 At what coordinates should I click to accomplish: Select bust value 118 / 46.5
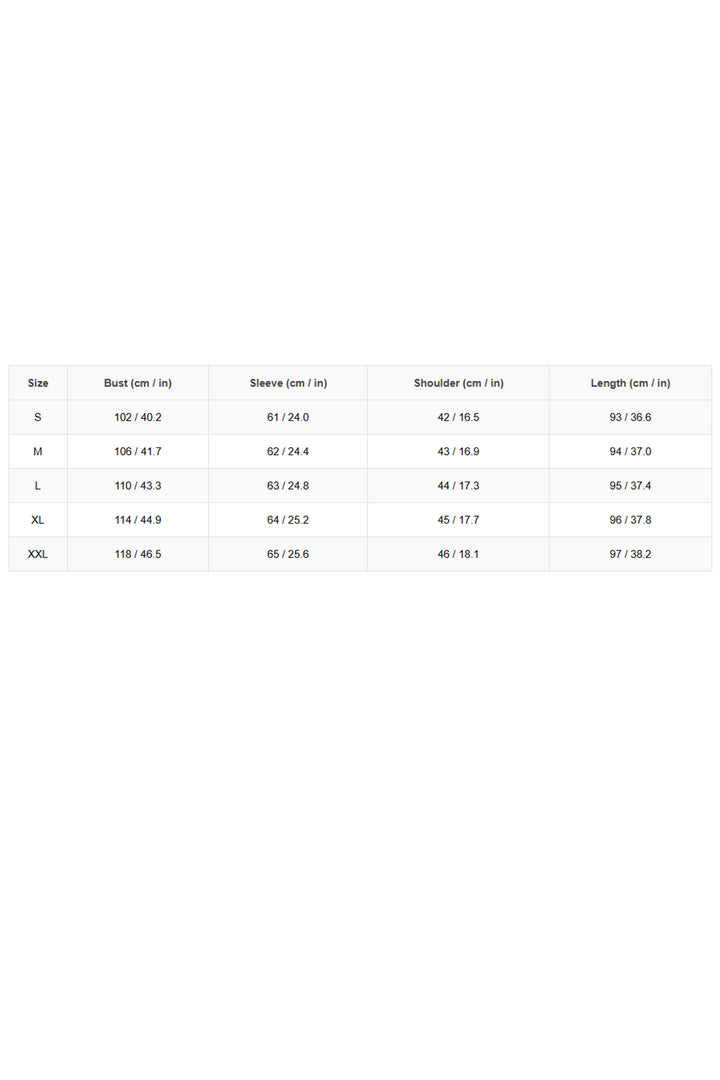point(138,554)
